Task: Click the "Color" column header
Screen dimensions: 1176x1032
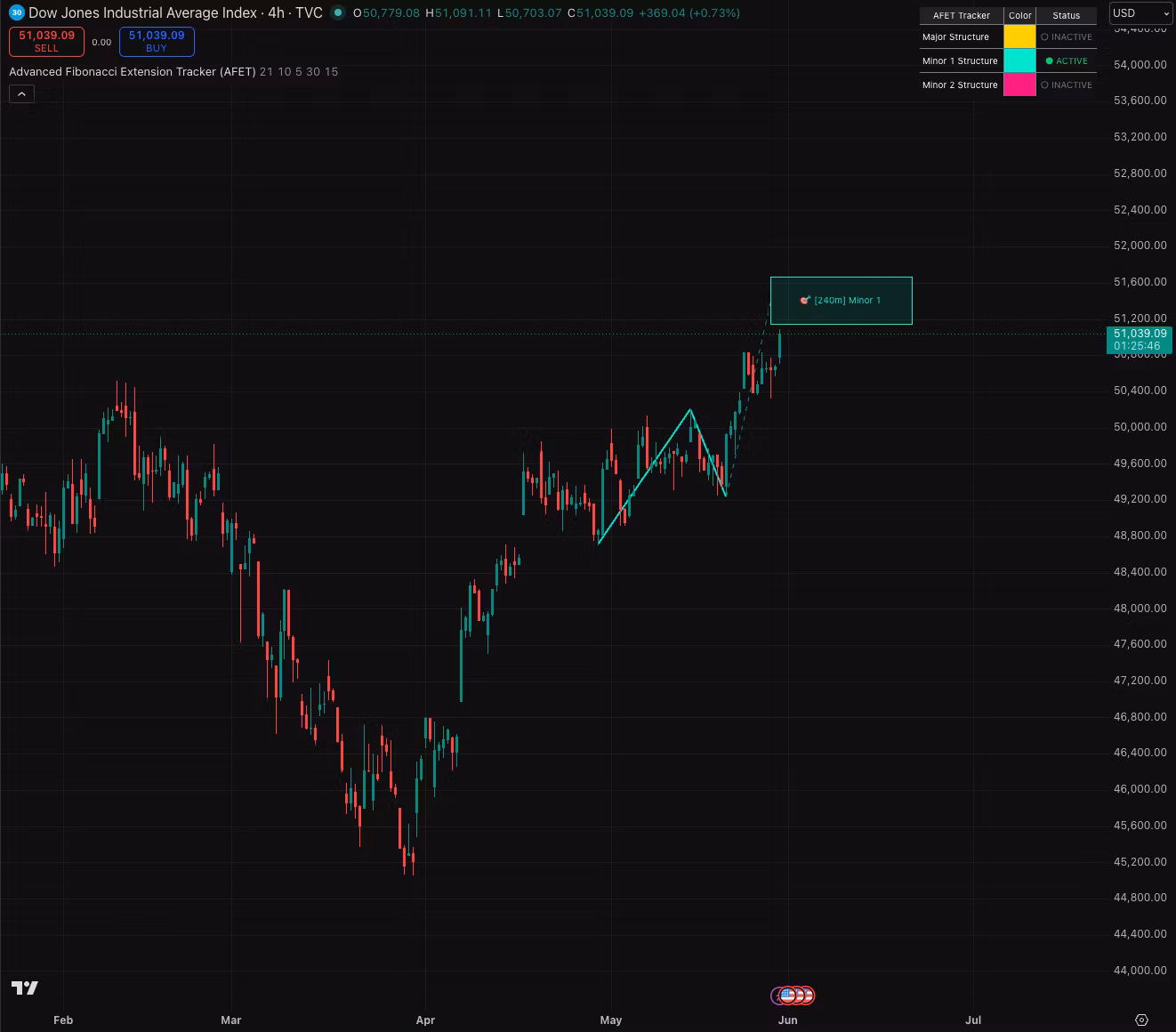Action: coord(1020,15)
